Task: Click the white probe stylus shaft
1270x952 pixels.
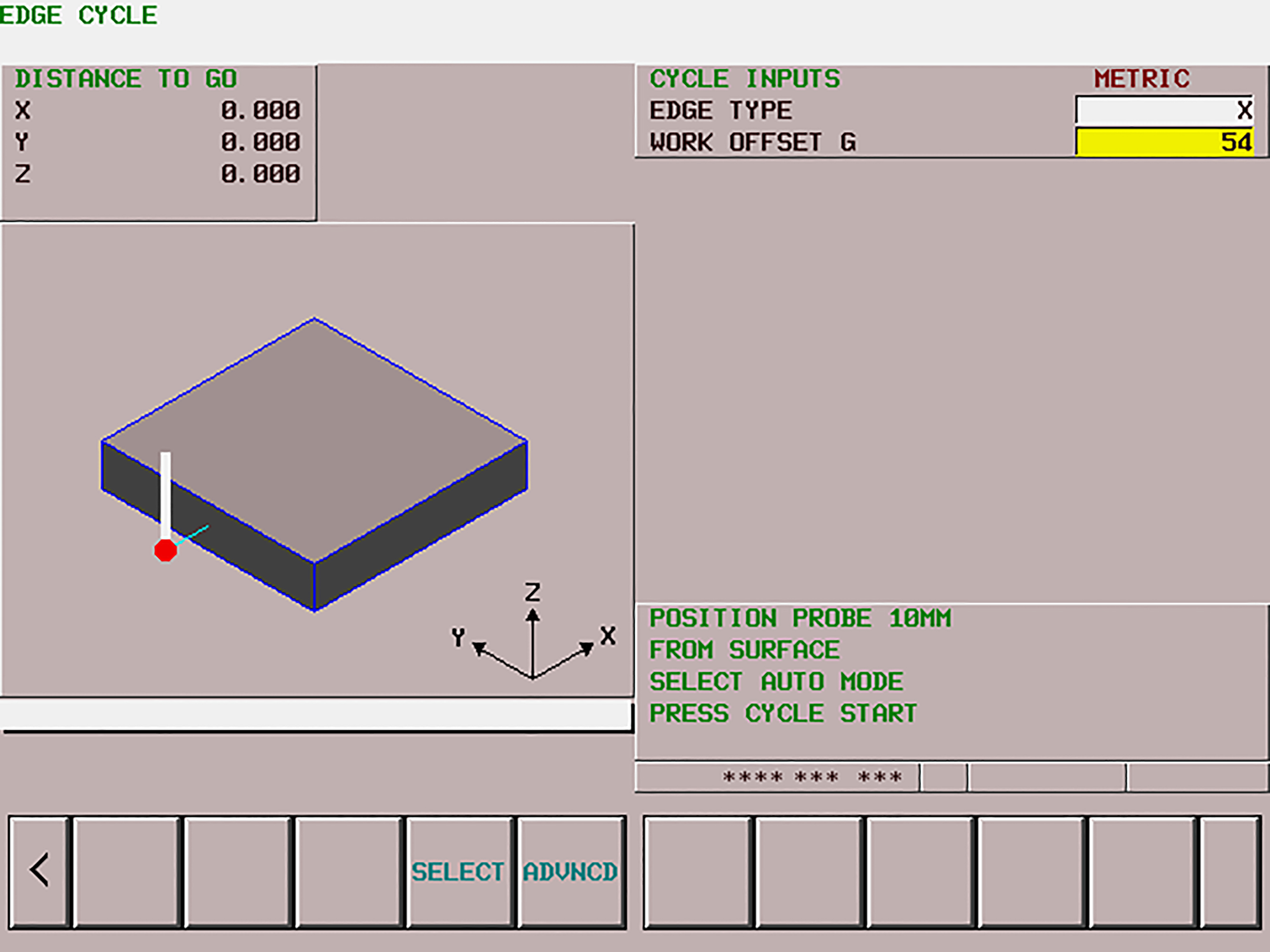Action: coord(165,494)
